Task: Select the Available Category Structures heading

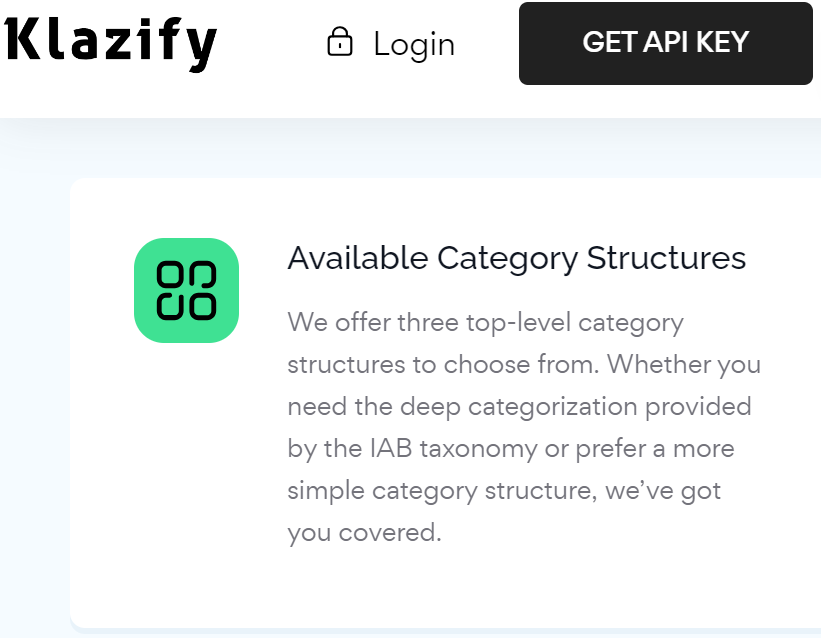Action: click(x=517, y=258)
